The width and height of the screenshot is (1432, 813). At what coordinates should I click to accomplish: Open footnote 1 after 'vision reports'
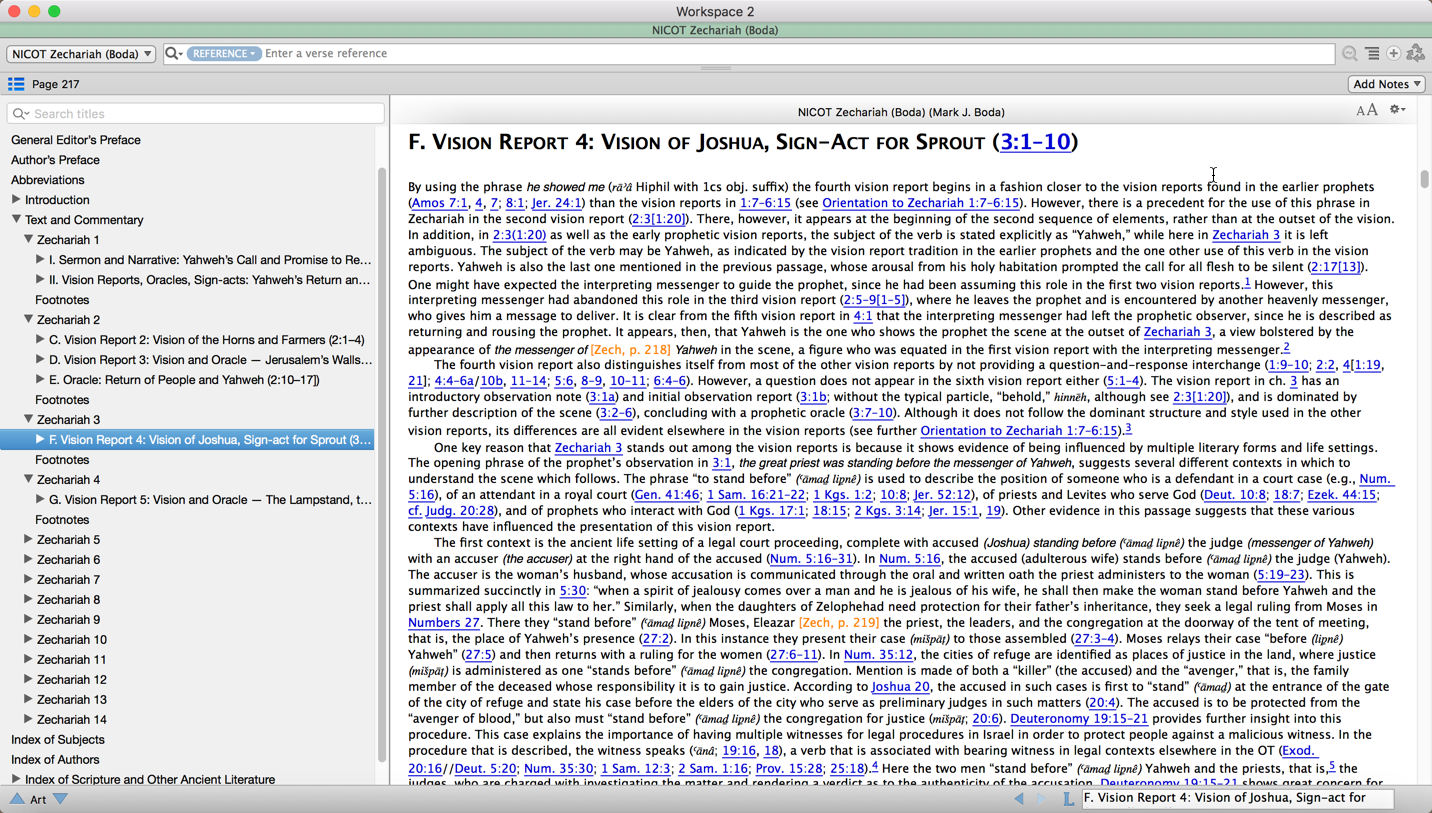1247,283
